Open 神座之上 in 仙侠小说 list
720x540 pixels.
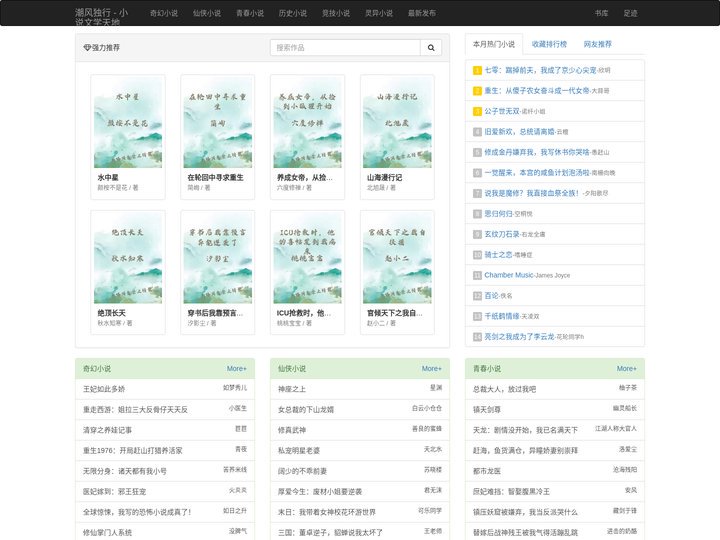(292, 389)
